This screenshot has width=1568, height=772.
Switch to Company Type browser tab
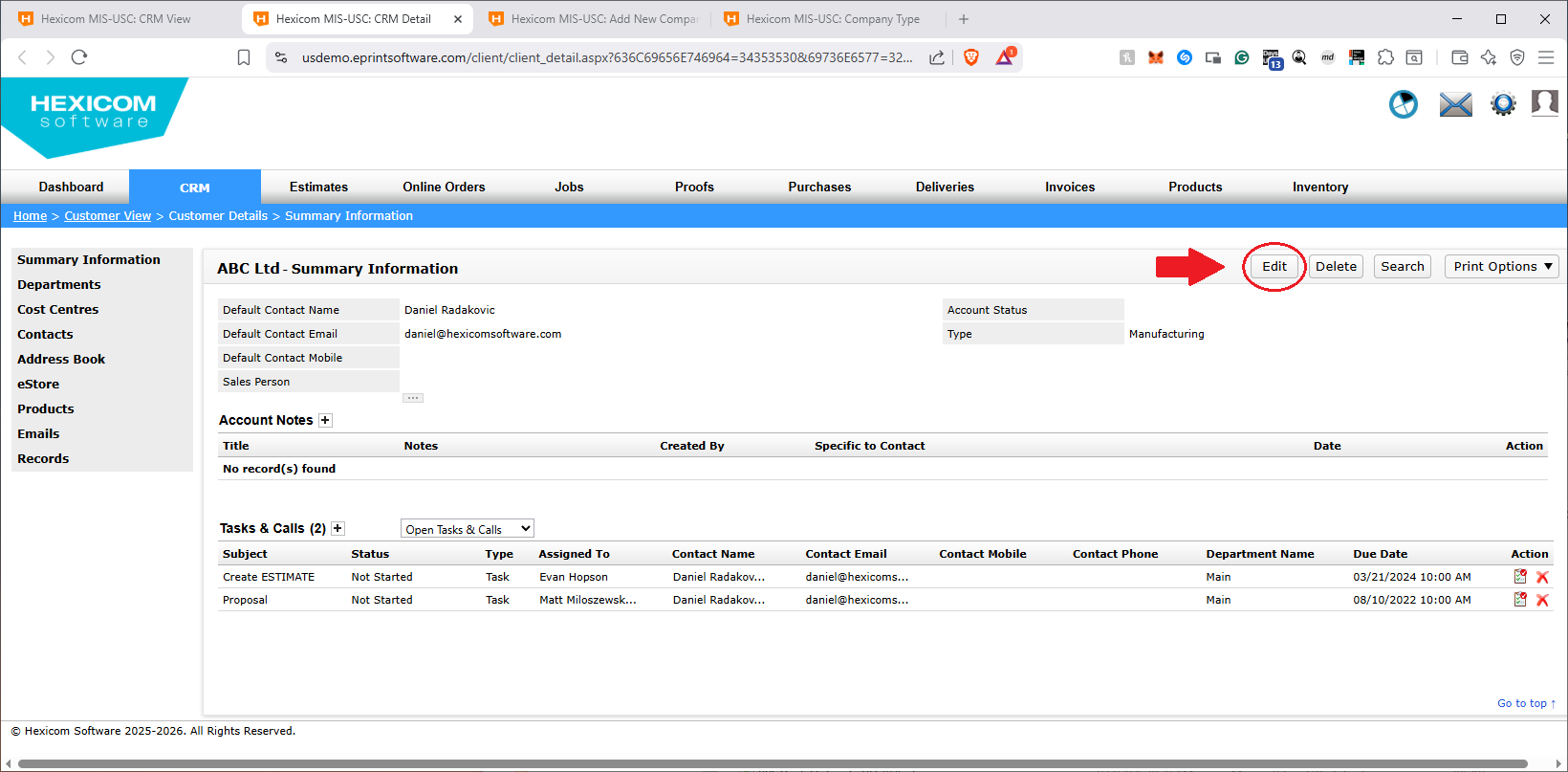pyautogui.click(x=828, y=19)
